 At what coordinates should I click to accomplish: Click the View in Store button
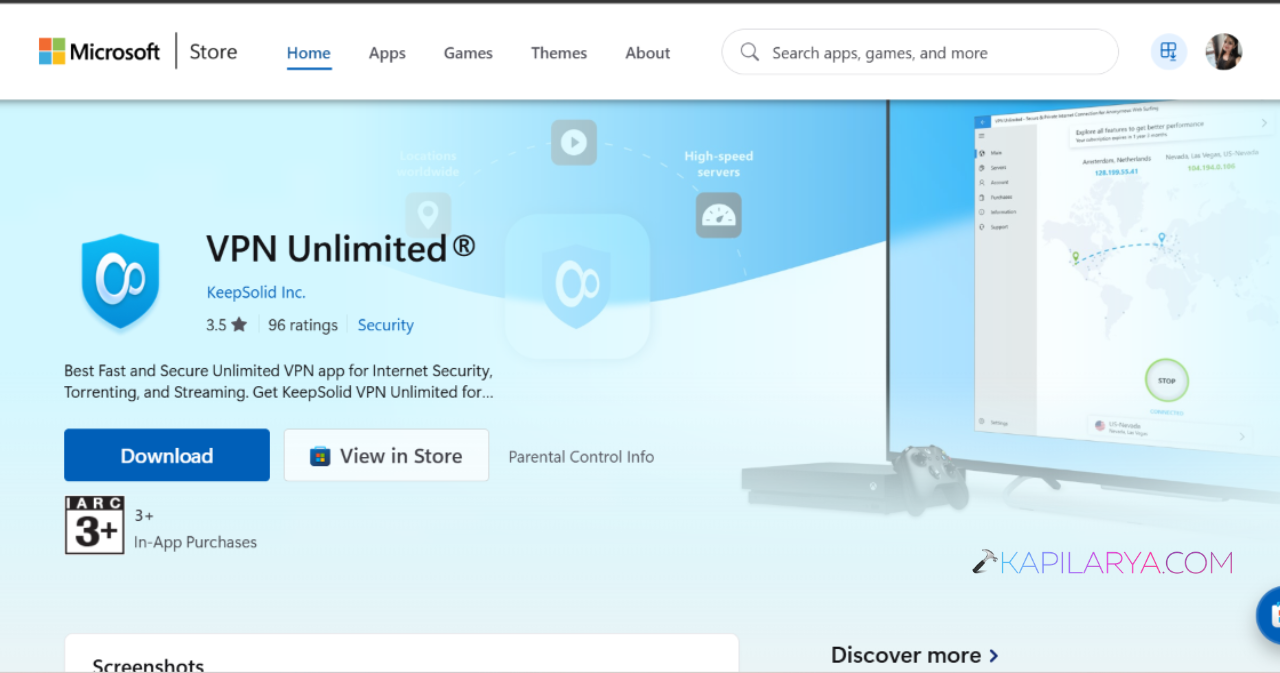click(x=386, y=455)
